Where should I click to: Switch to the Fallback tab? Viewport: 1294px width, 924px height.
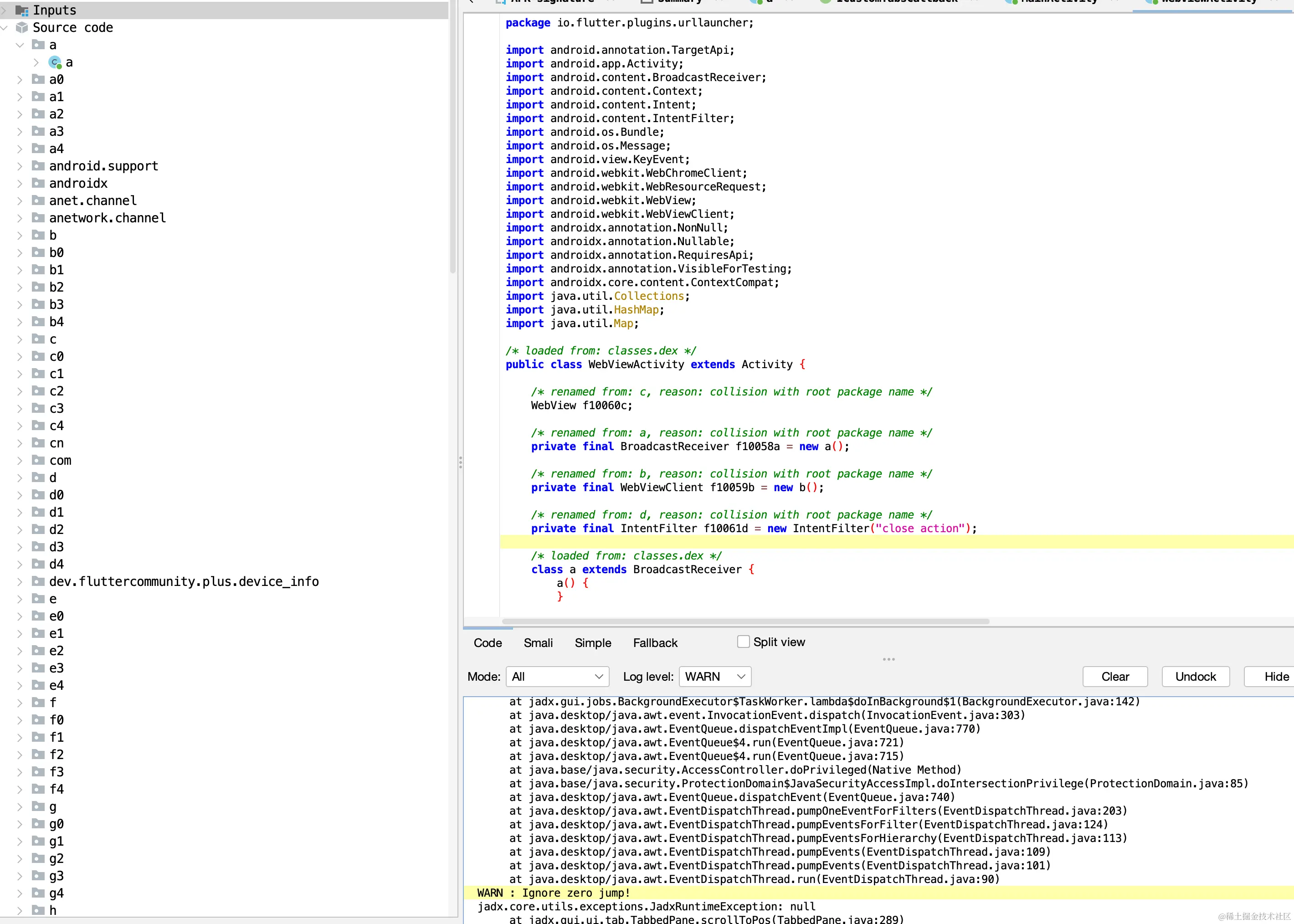point(655,643)
